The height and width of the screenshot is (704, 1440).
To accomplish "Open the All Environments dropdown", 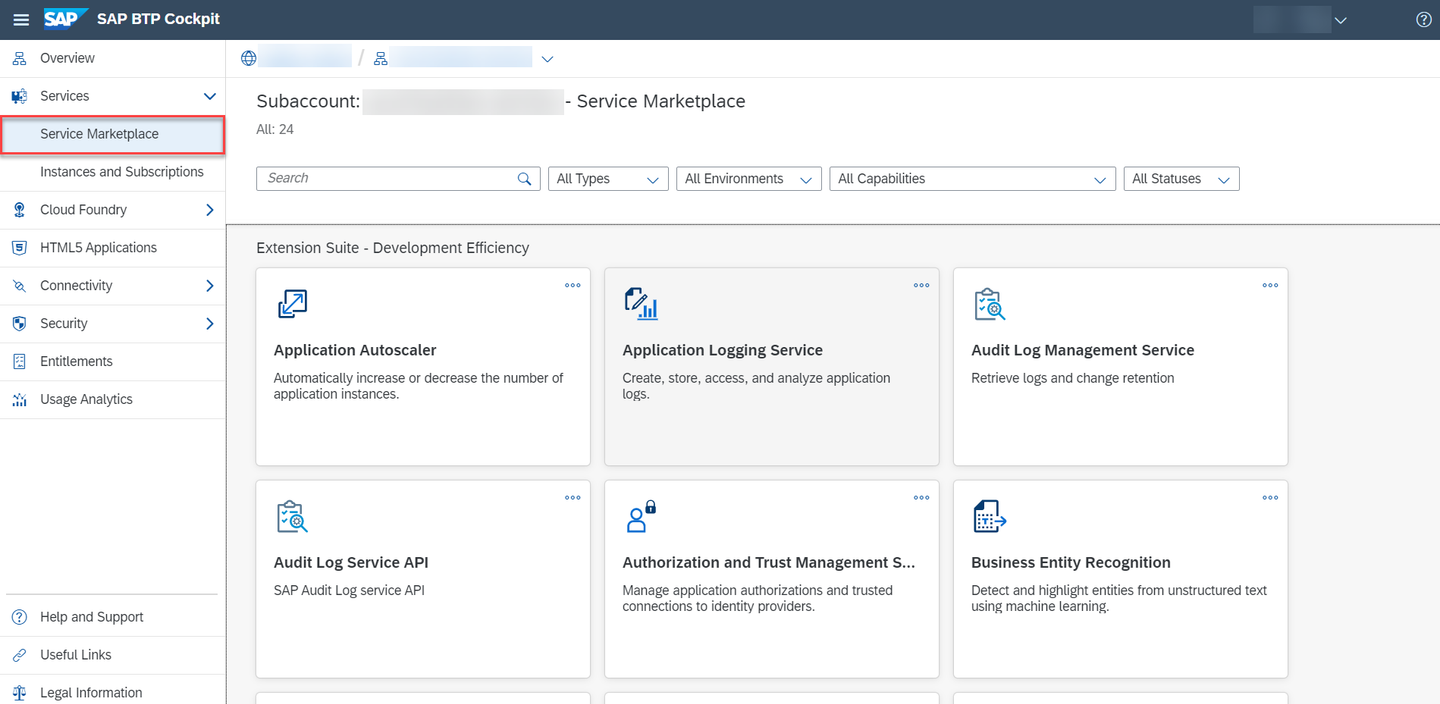I will click(749, 179).
